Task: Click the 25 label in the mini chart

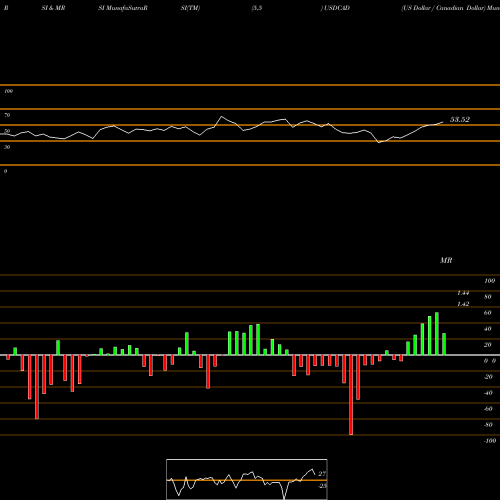Action: pos(322,486)
